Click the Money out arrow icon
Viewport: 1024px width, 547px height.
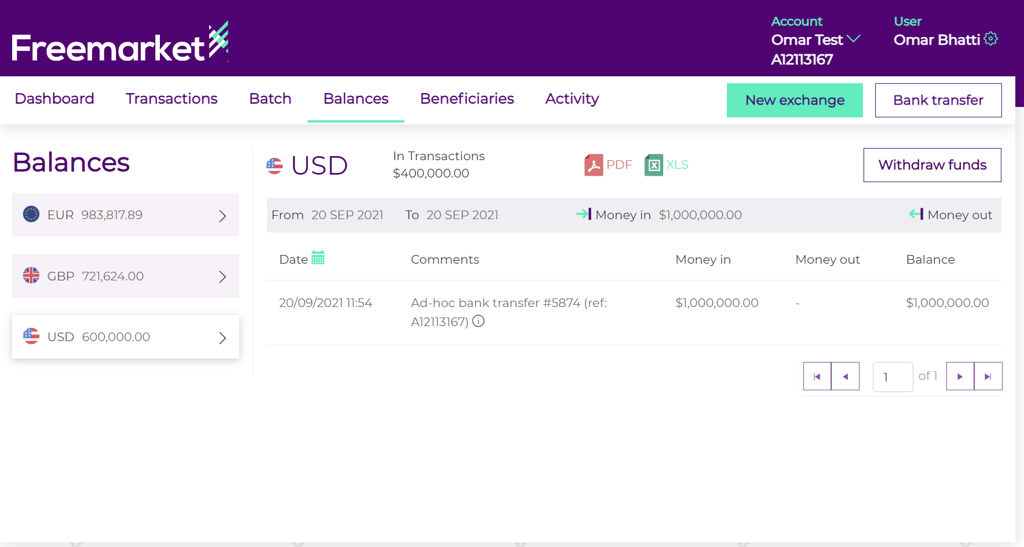tap(916, 213)
